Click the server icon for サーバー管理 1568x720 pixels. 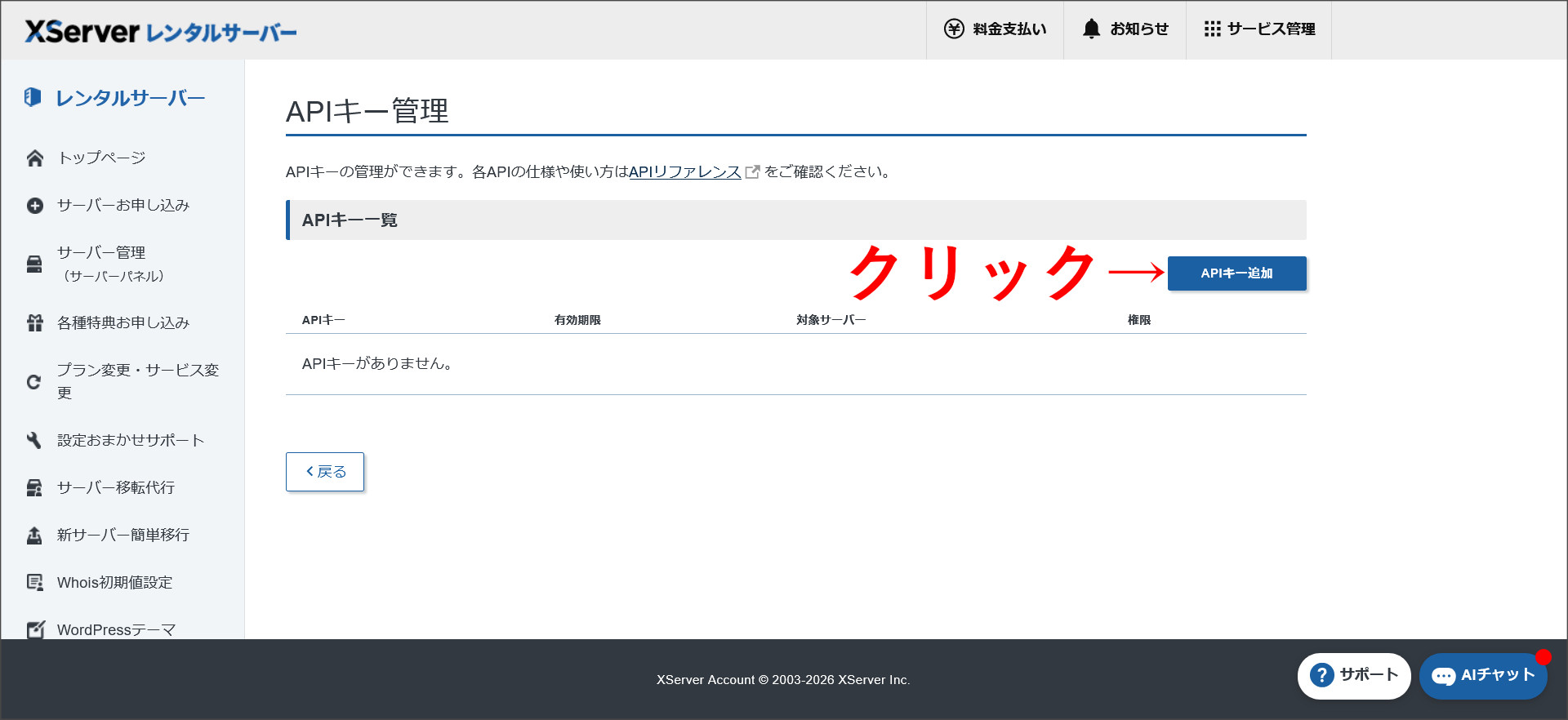[x=34, y=264]
